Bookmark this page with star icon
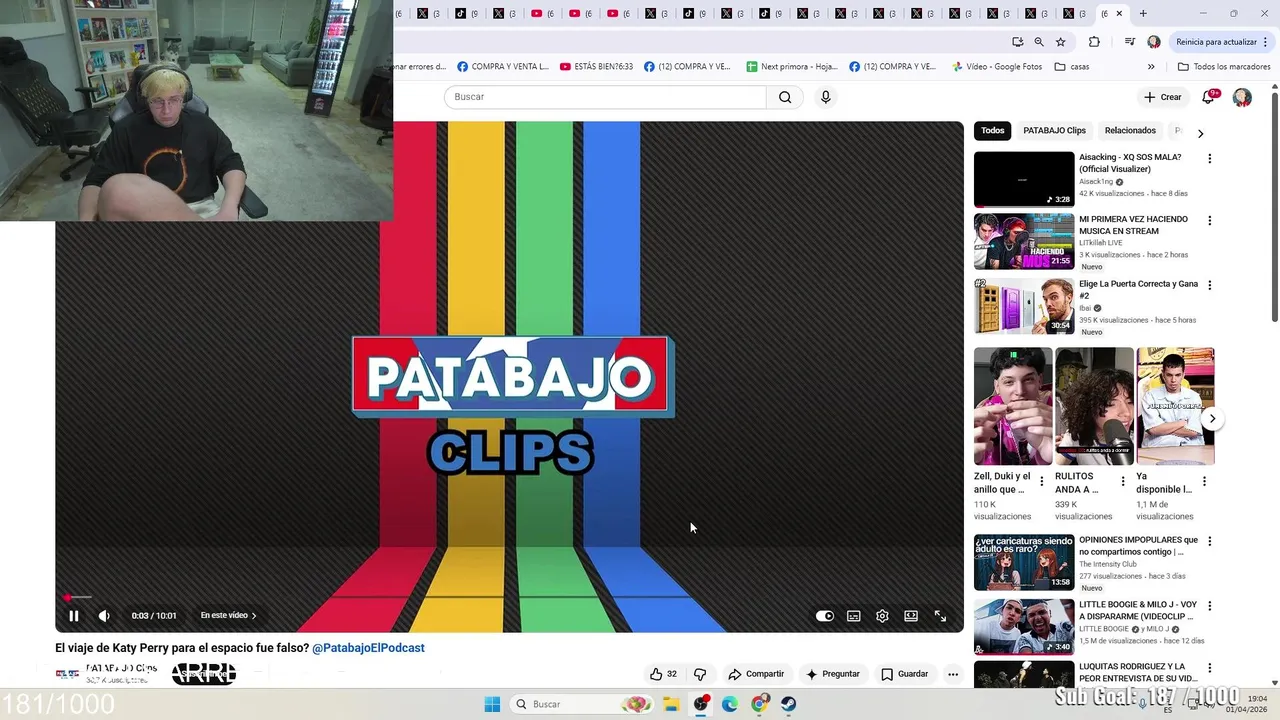Viewport: 1280px width, 720px height. 1061,42
